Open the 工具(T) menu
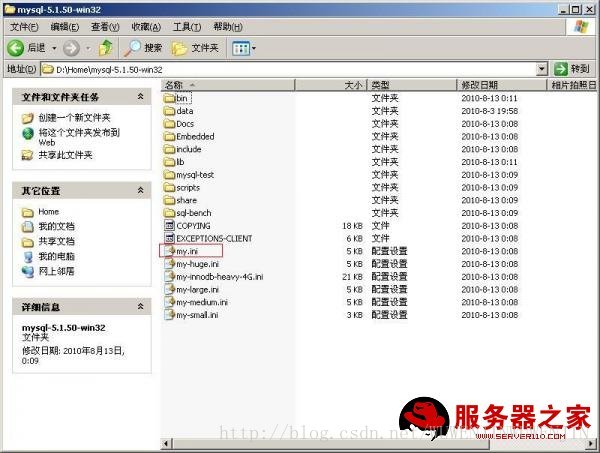Viewport: 600px width, 453px height. (187, 27)
